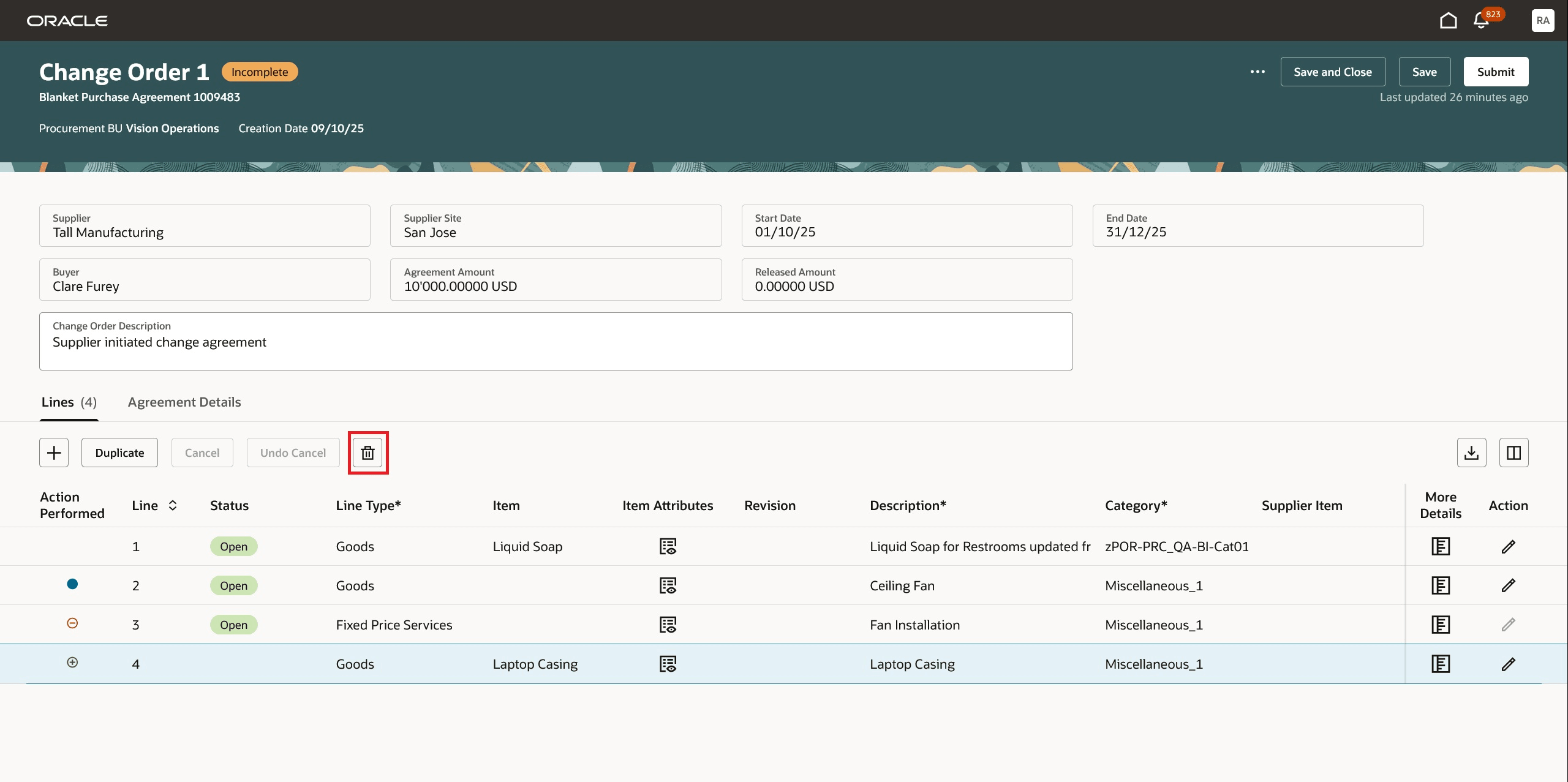1568x782 pixels.
Task: Click the Change Order Description text field
Action: pos(556,343)
